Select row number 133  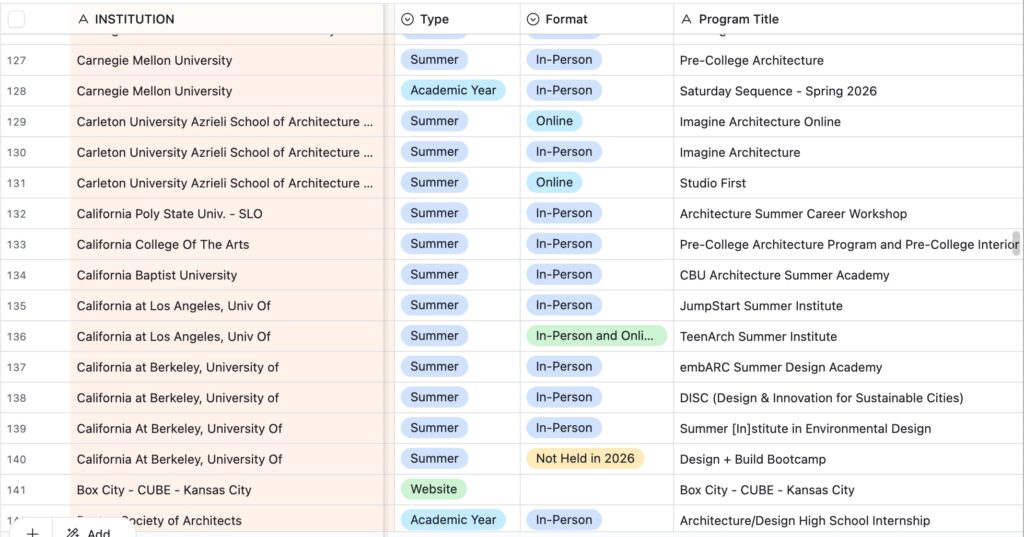(x=17, y=244)
